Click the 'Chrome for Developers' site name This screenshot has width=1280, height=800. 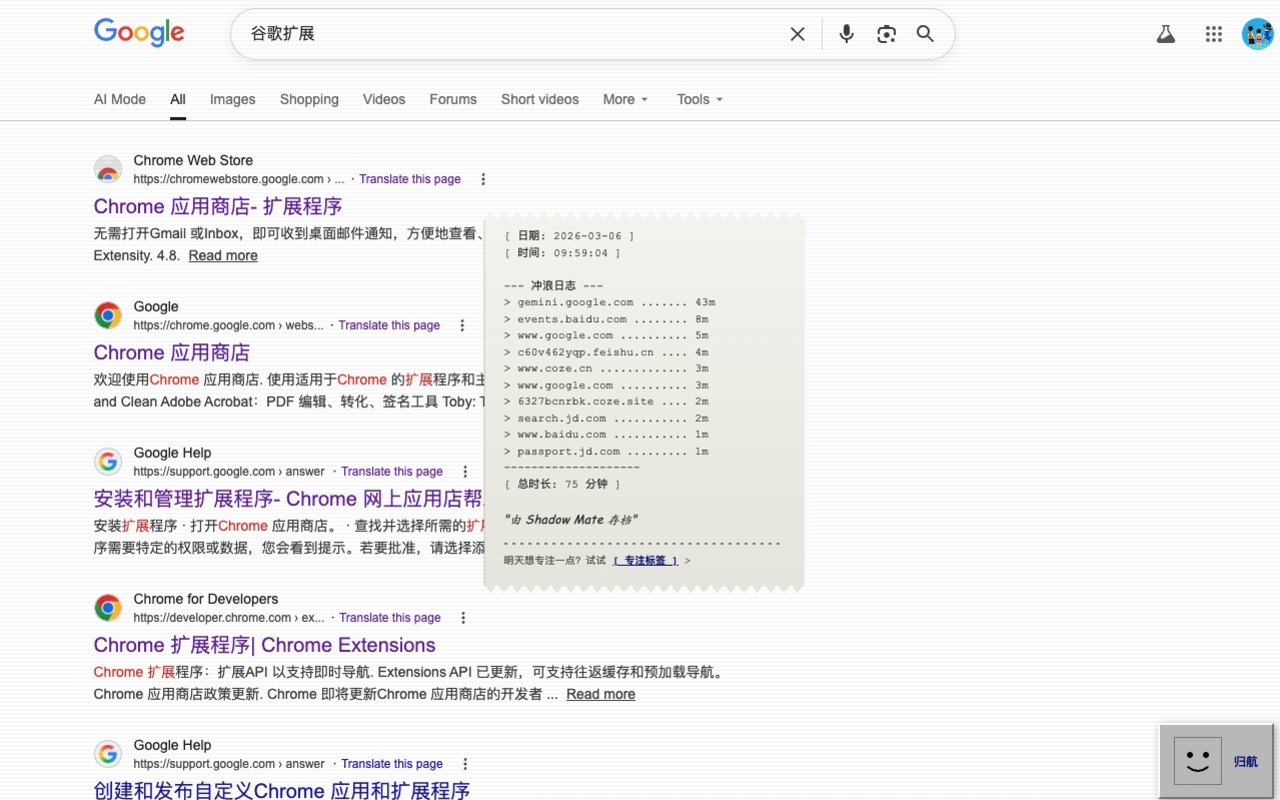pos(206,599)
